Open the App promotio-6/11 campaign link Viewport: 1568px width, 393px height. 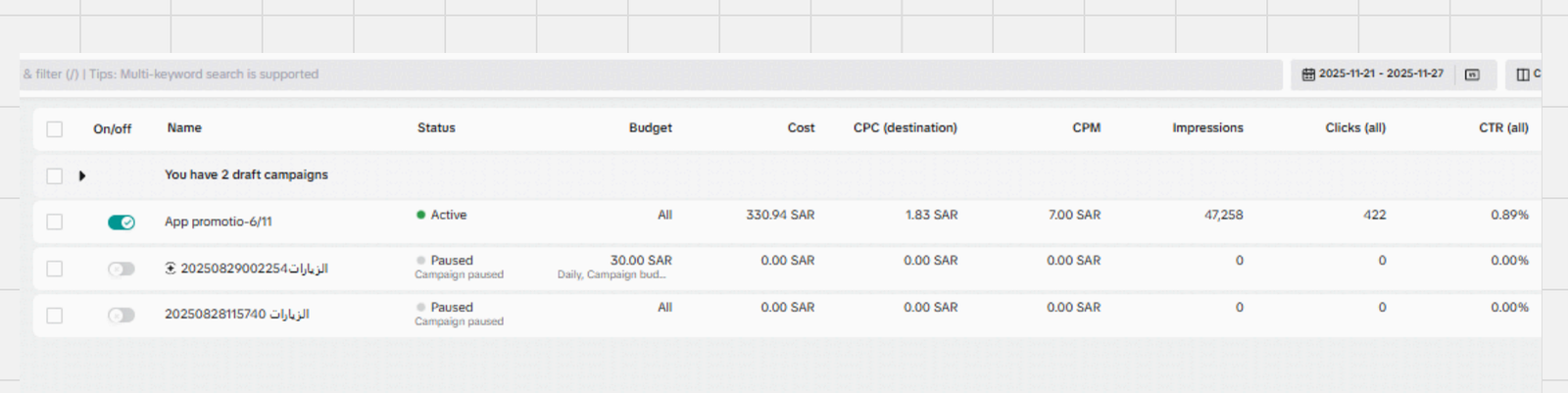(219, 222)
